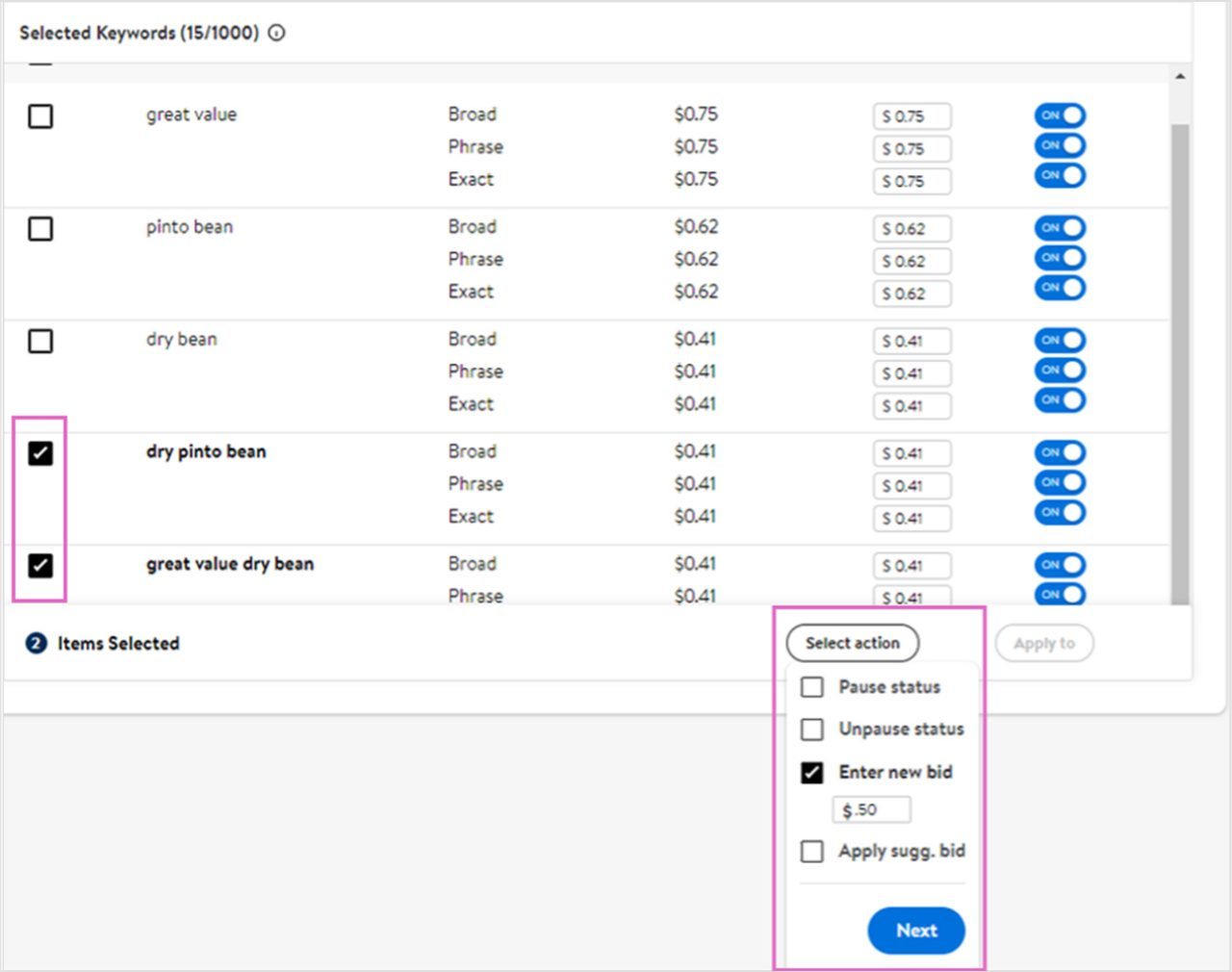Viewport: 1232px width, 972px height.
Task: Turn off the Phrase toggle for dry bean
Action: (1059, 370)
